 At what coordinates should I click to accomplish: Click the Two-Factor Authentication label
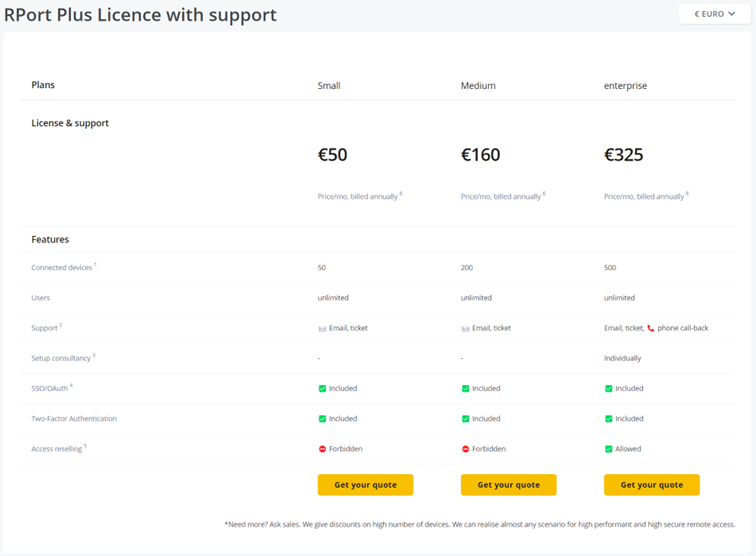point(74,419)
